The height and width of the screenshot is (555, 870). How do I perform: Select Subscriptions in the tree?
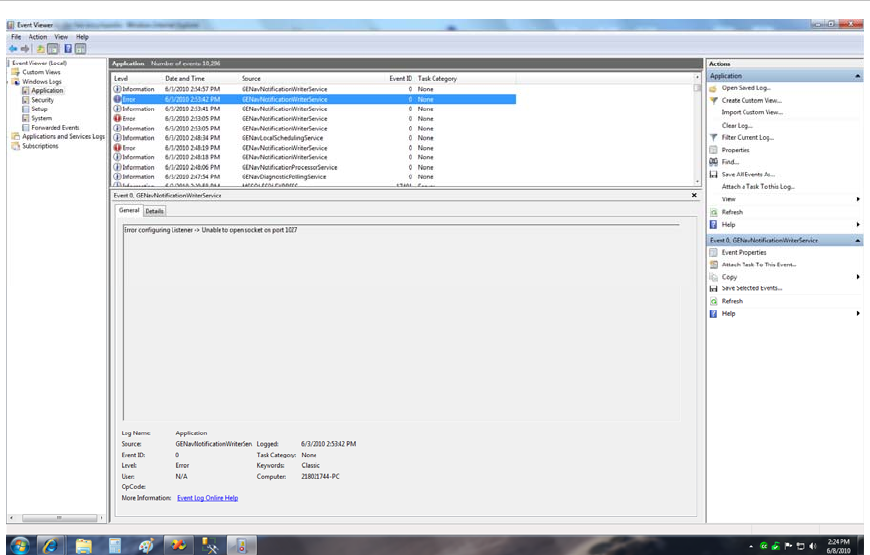pyautogui.click(x=40, y=146)
